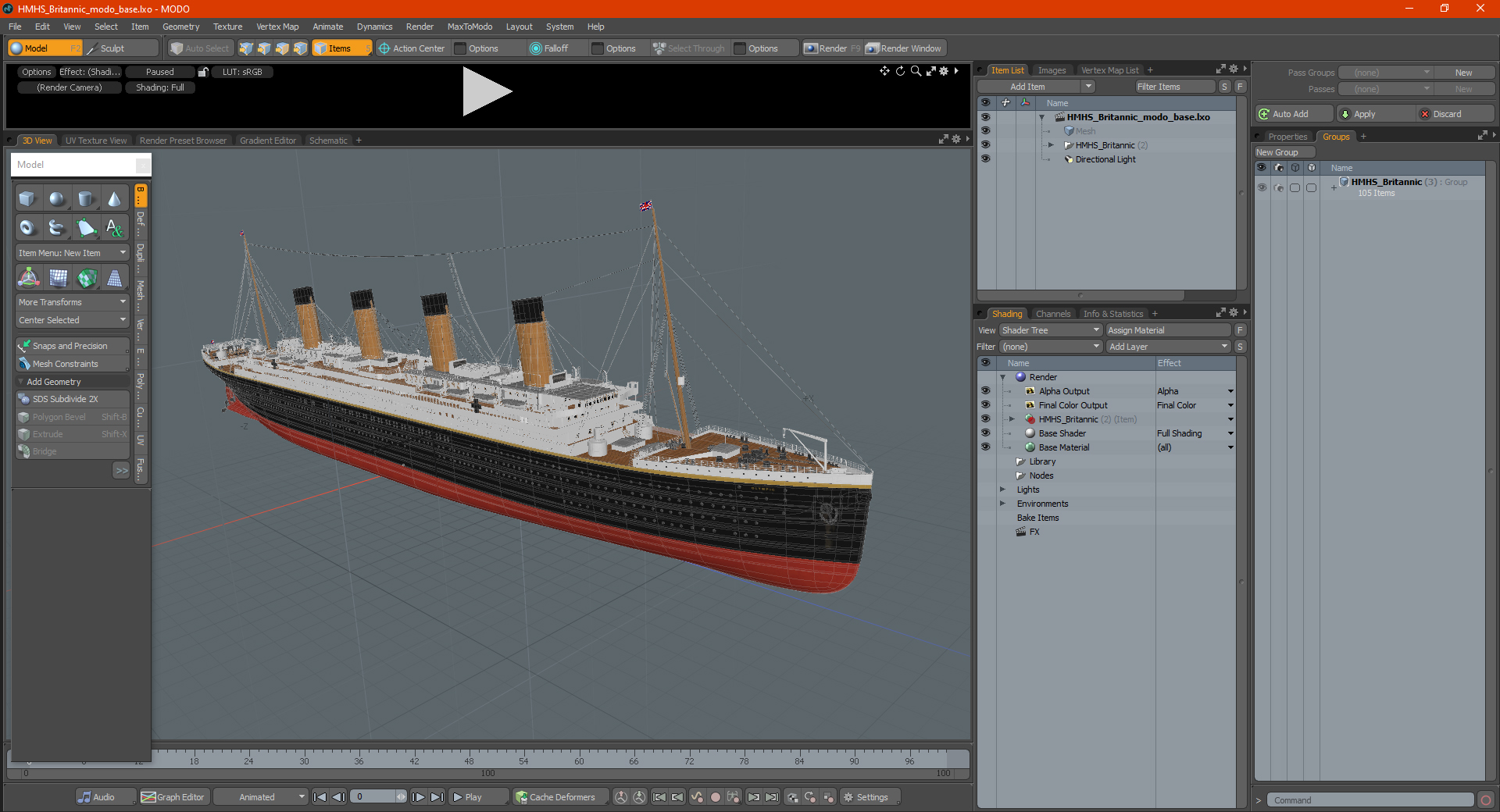The height and width of the screenshot is (812, 1500).
Task: Select the Pen polygon tool
Action: pyautogui.click(x=86, y=228)
